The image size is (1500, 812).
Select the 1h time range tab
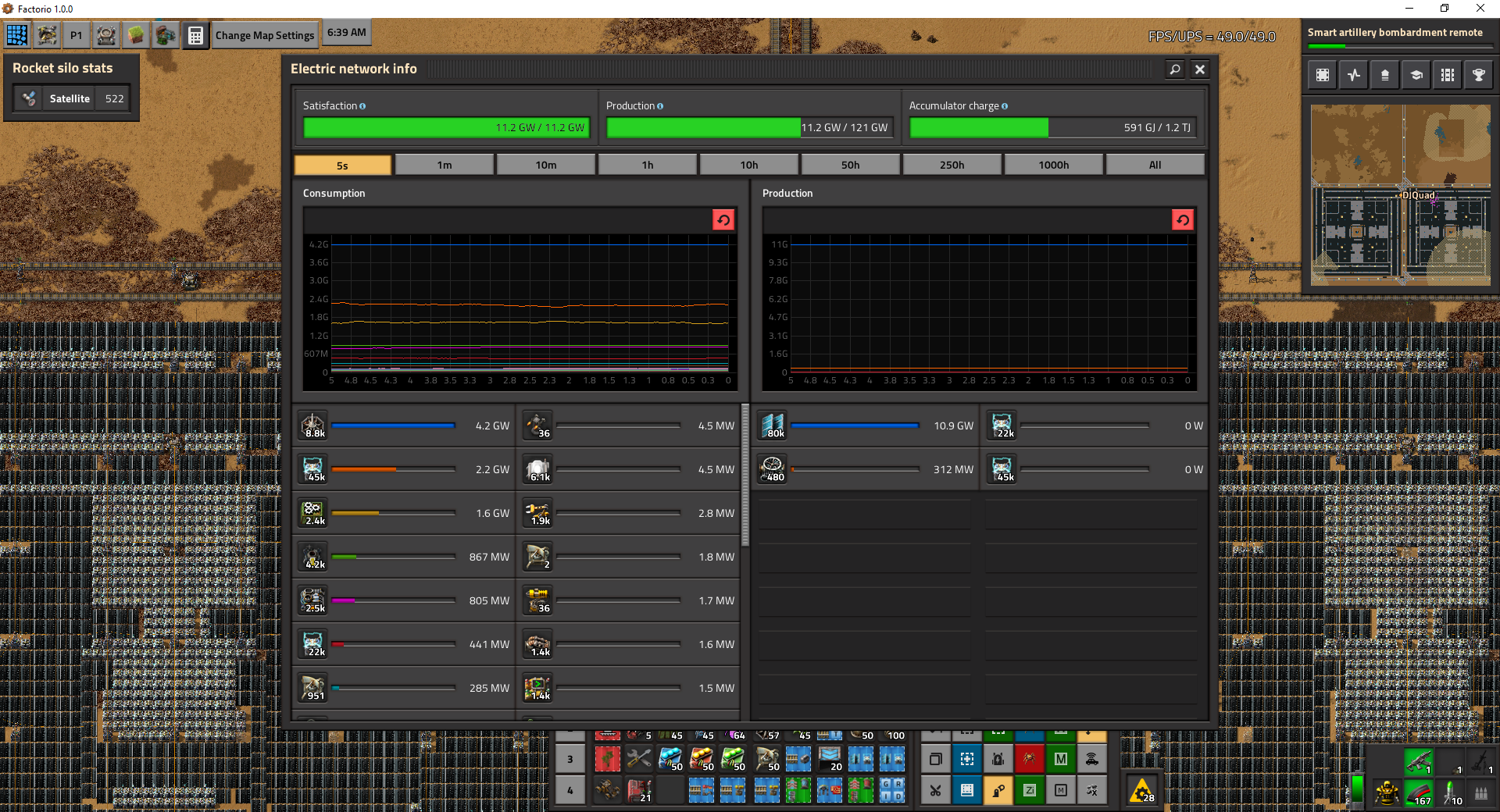[x=648, y=165]
